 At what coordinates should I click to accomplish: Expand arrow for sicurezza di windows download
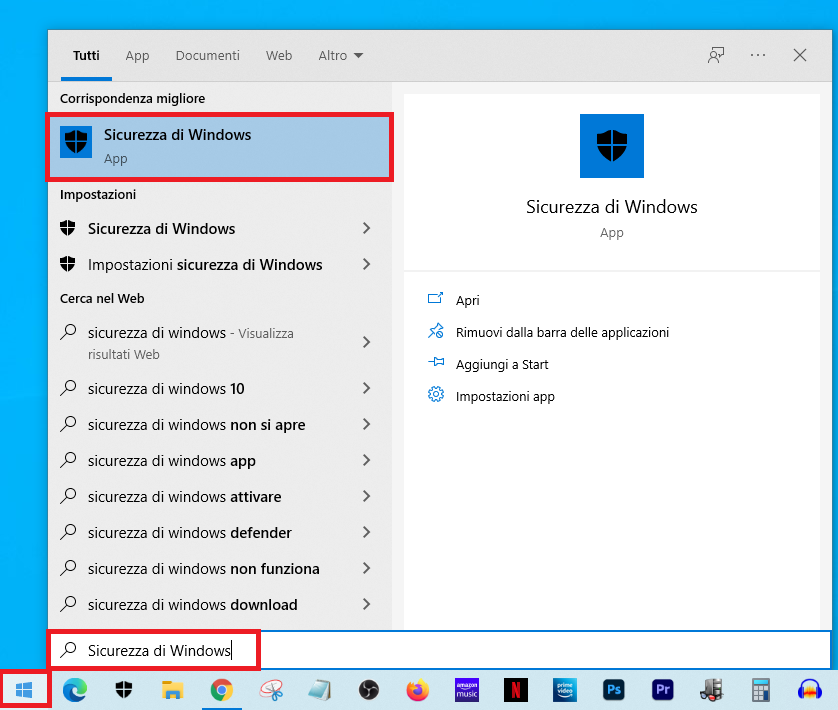tap(367, 604)
